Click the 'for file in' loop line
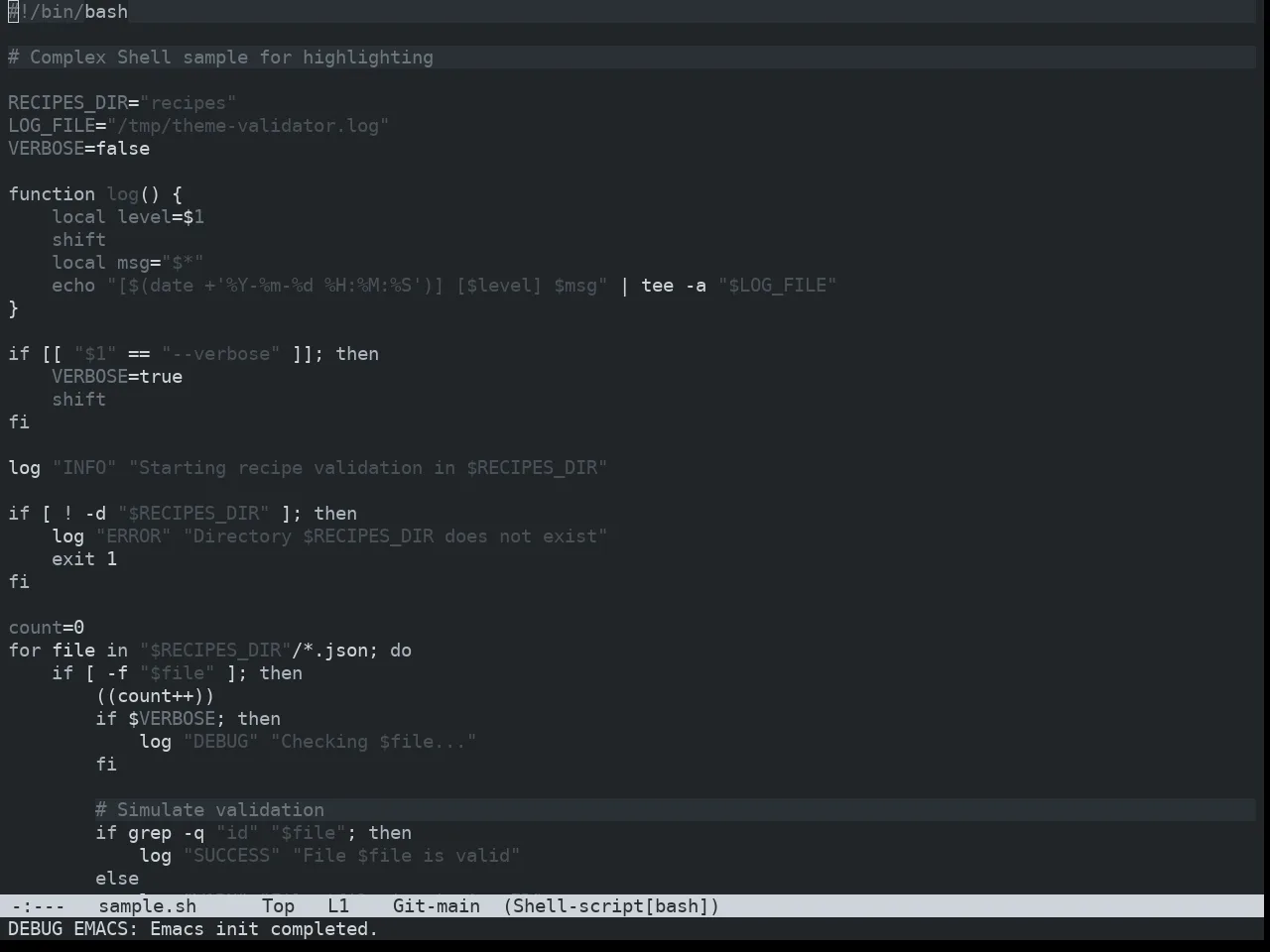Image resolution: width=1270 pixels, height=952 pixels. [x=209, y=651]
